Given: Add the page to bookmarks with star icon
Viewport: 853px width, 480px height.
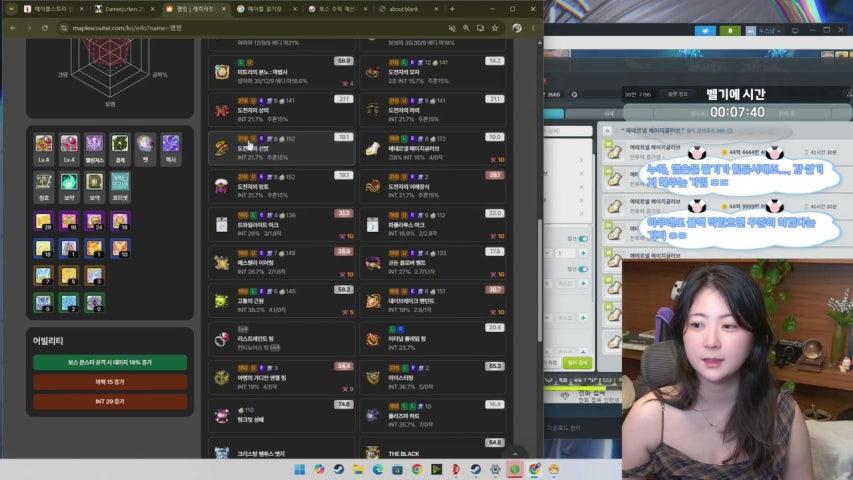Looking at the screenshot, I should tap(495, 28).
